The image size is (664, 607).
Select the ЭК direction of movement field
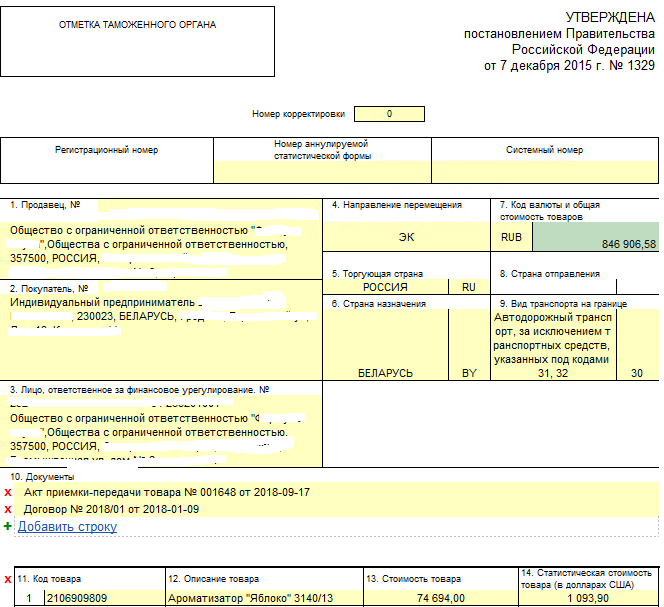pyautogui.click(x=406, y=237)
